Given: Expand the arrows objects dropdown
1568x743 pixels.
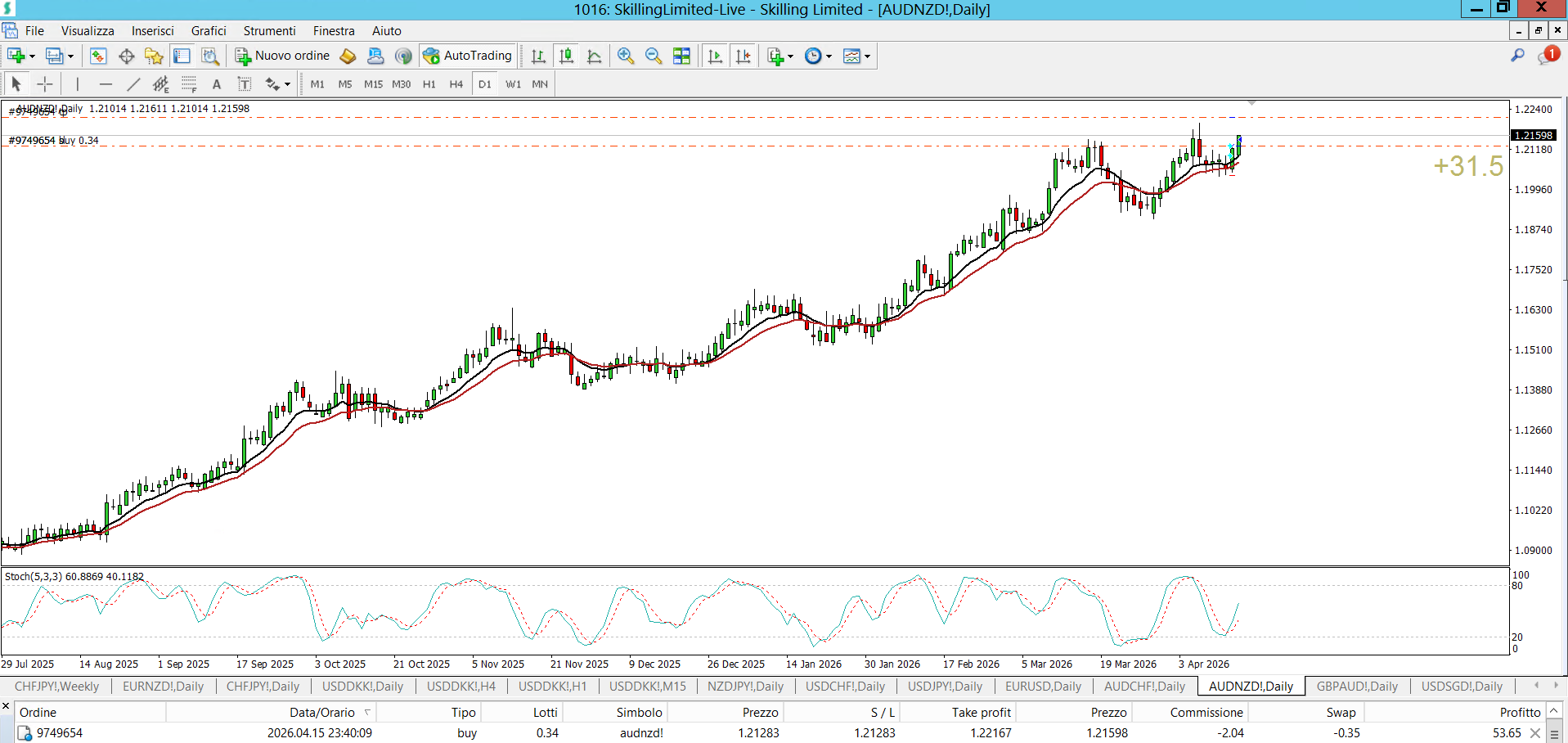Looking at the screenshot, I should [287, 84].
